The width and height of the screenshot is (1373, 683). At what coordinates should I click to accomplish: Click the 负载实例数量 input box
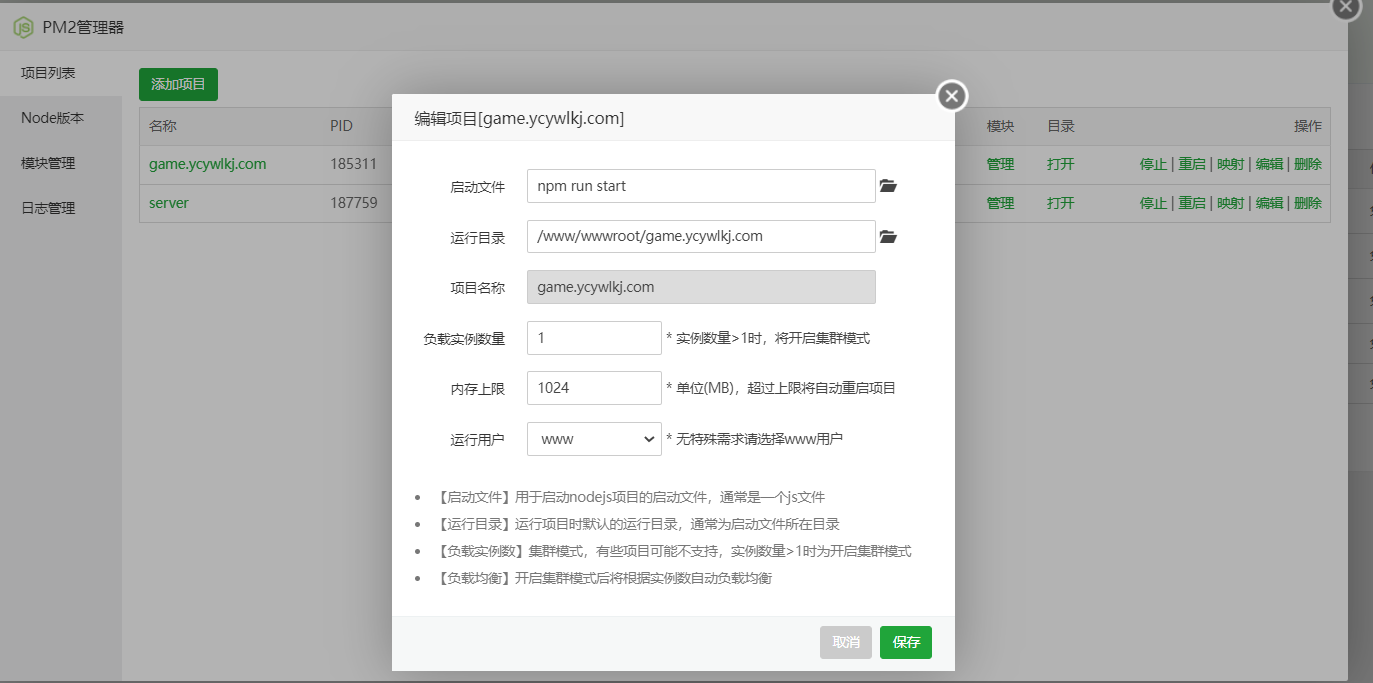(x=594, y=338)
